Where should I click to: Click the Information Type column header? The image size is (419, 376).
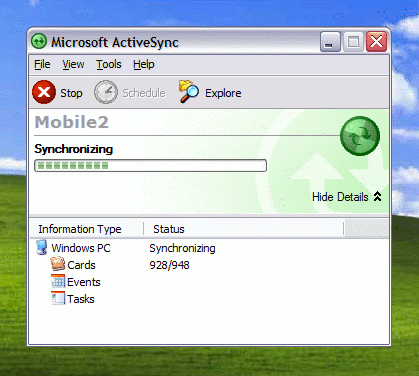(87, 229)
